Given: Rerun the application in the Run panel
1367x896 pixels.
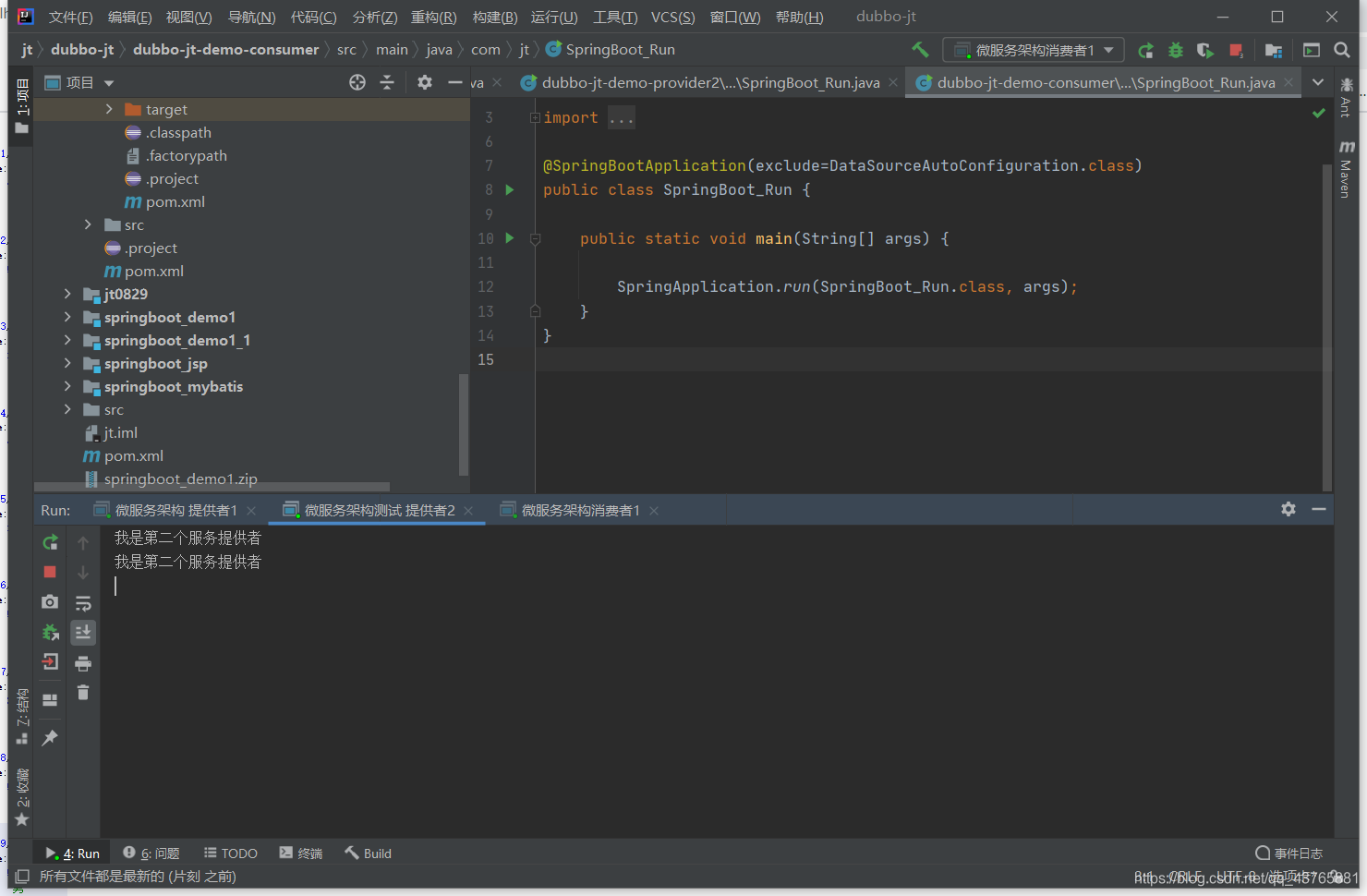Looking at the screenshot, I should [x=50, y=542].
